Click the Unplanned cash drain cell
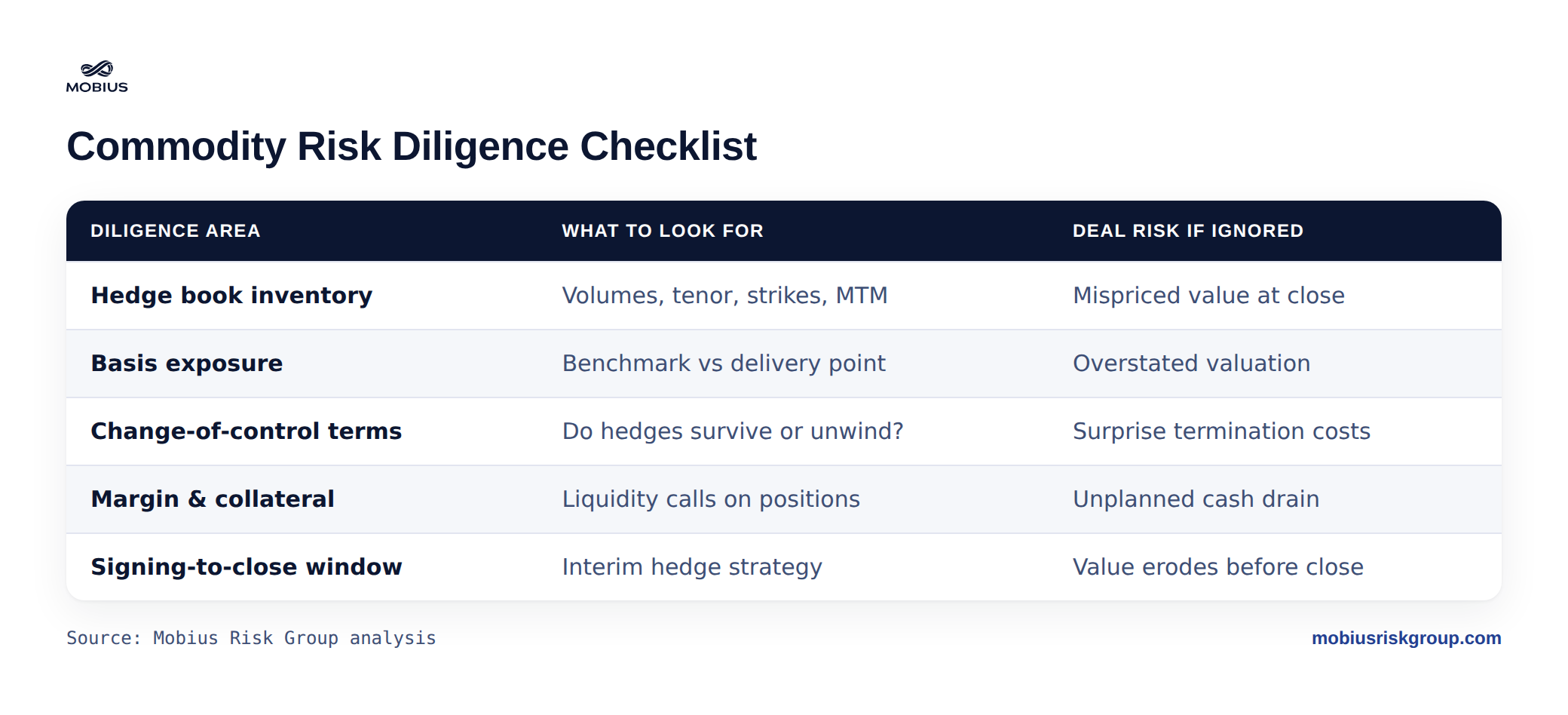Screen dimensions: 1568x715 pos(1196,499)
